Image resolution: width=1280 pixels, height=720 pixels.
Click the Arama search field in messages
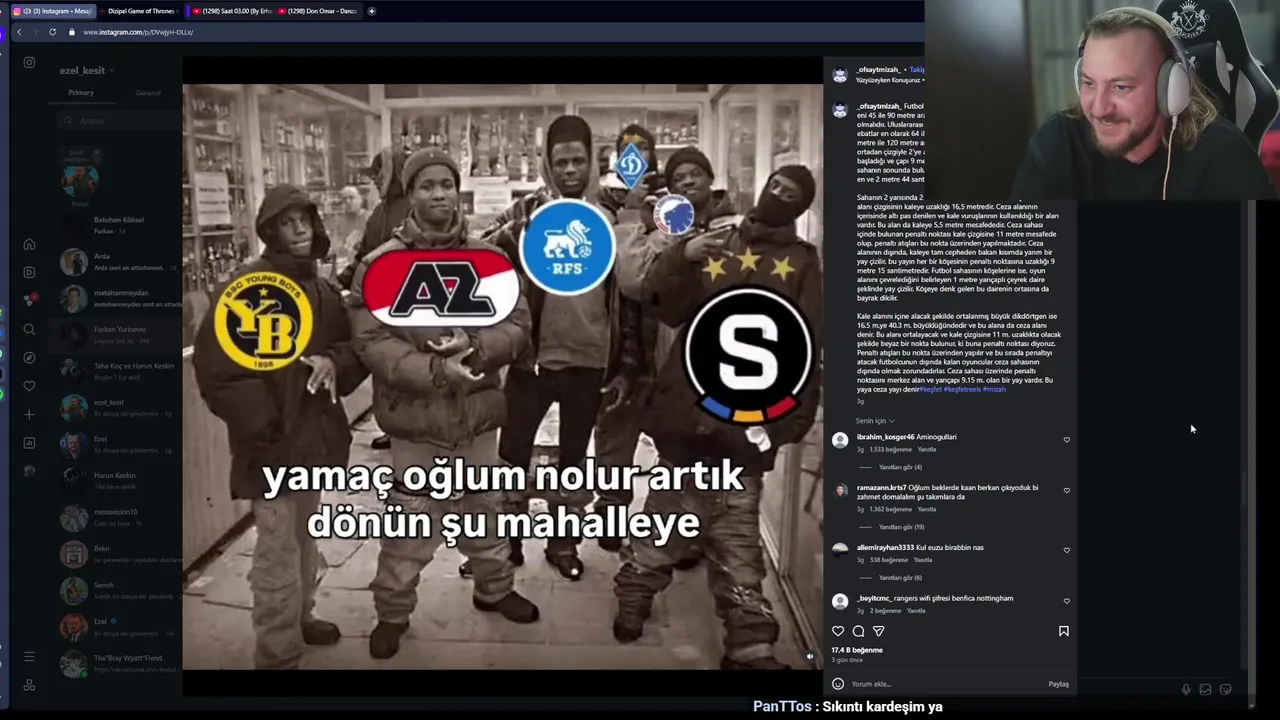pos(119,121)
